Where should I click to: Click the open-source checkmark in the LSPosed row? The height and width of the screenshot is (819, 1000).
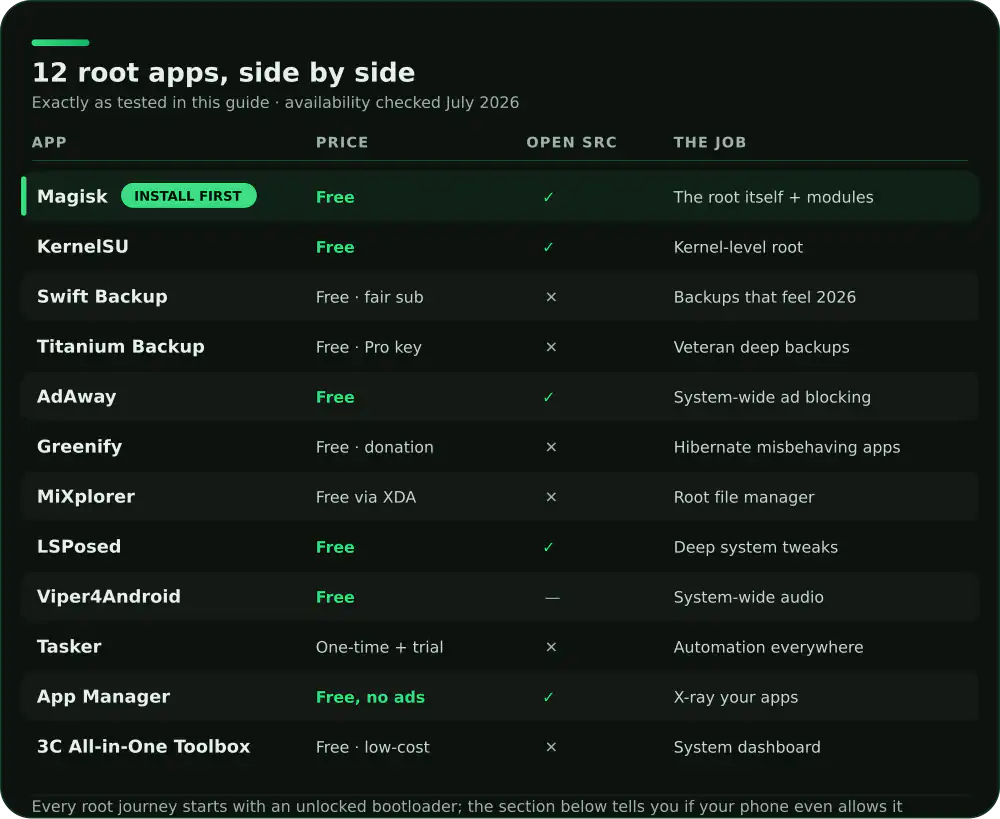[548, 547]
